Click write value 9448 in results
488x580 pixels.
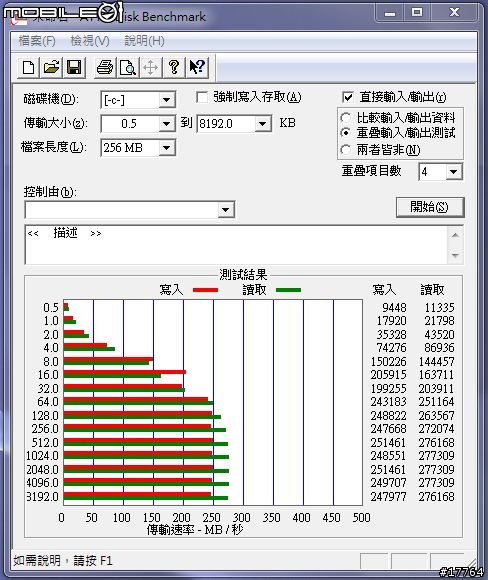(394, 307)
